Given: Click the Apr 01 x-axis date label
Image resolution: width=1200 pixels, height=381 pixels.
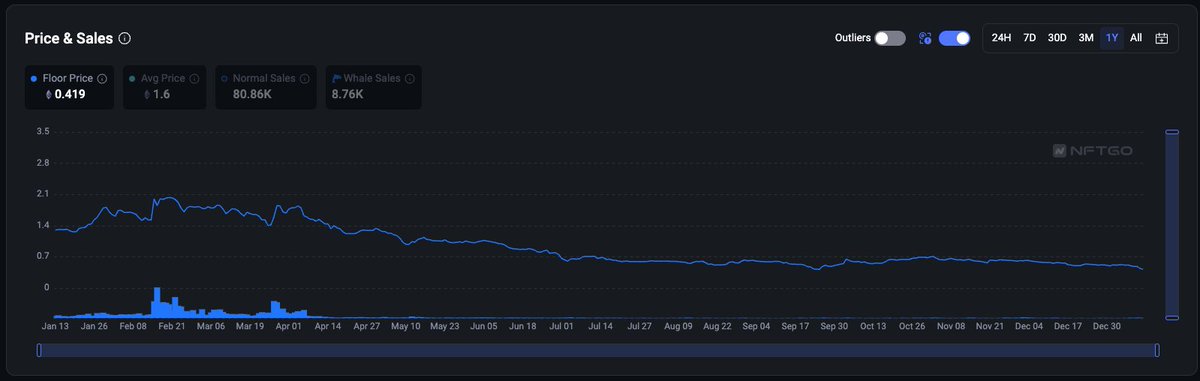Looking at the screenshot, I should [288, 326].
